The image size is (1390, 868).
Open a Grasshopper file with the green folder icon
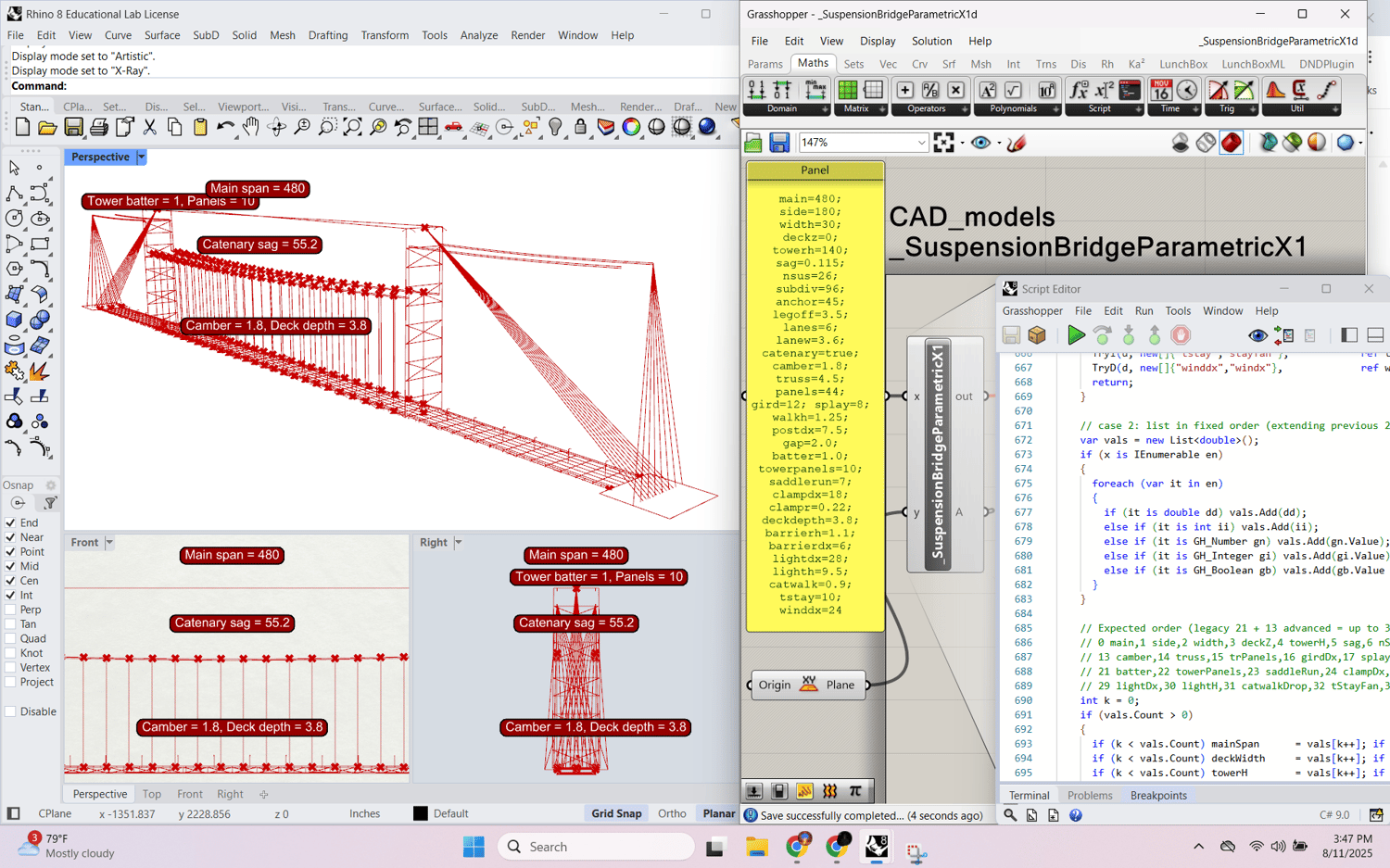(x=753, y=143)
